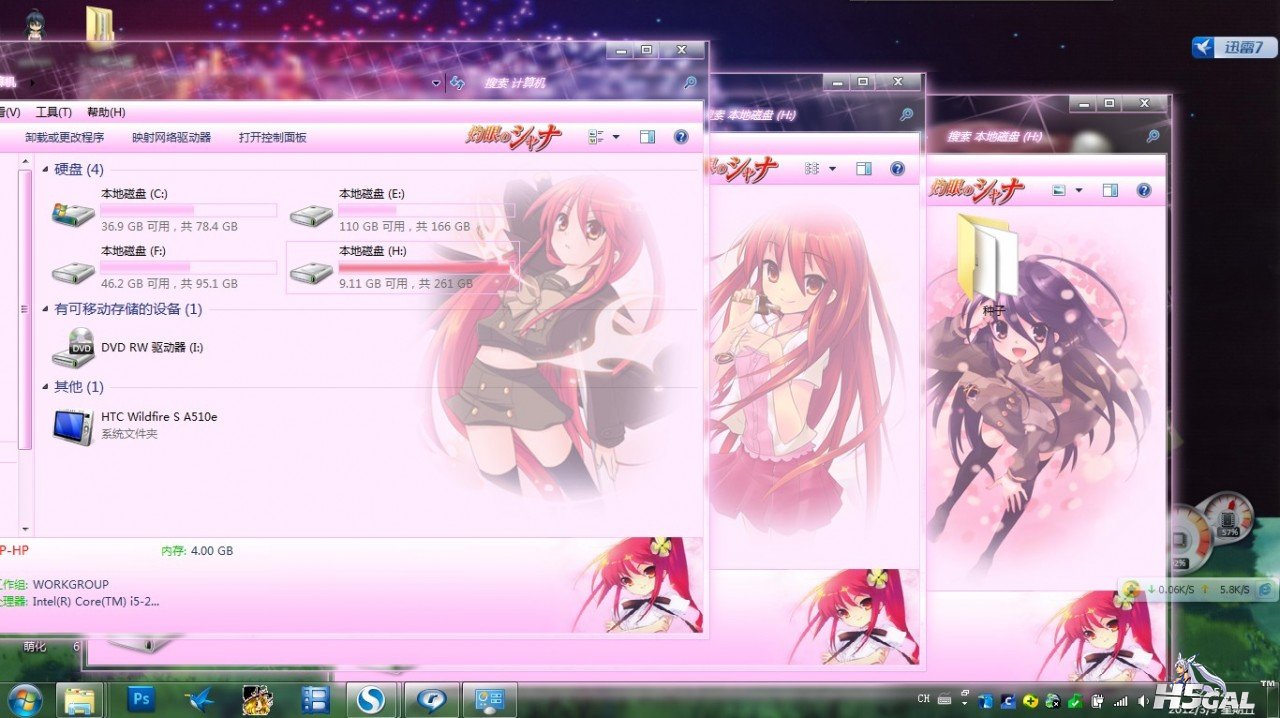
Task: Click 打开控制面板 button
Action: (272, 137)
